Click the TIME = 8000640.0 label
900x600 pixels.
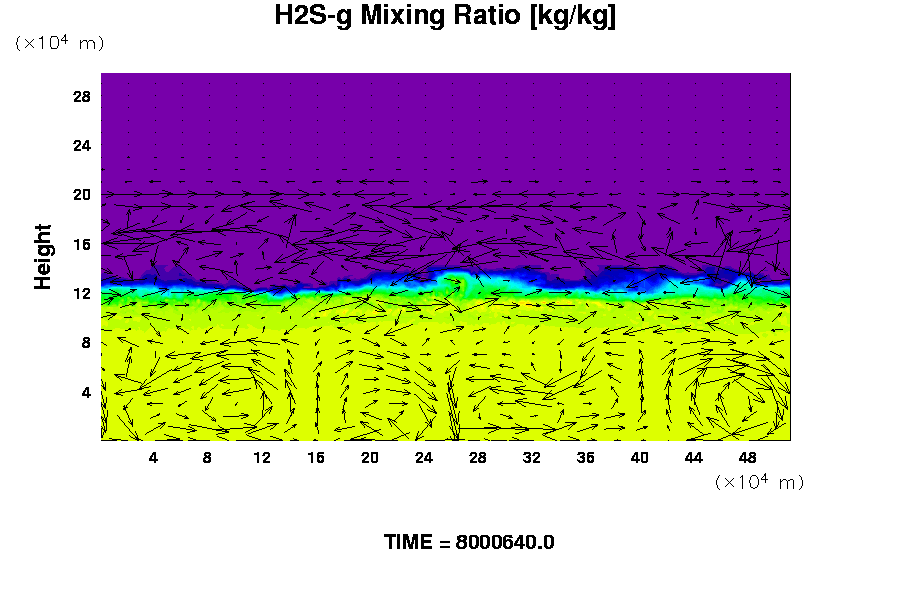point(469,542)
